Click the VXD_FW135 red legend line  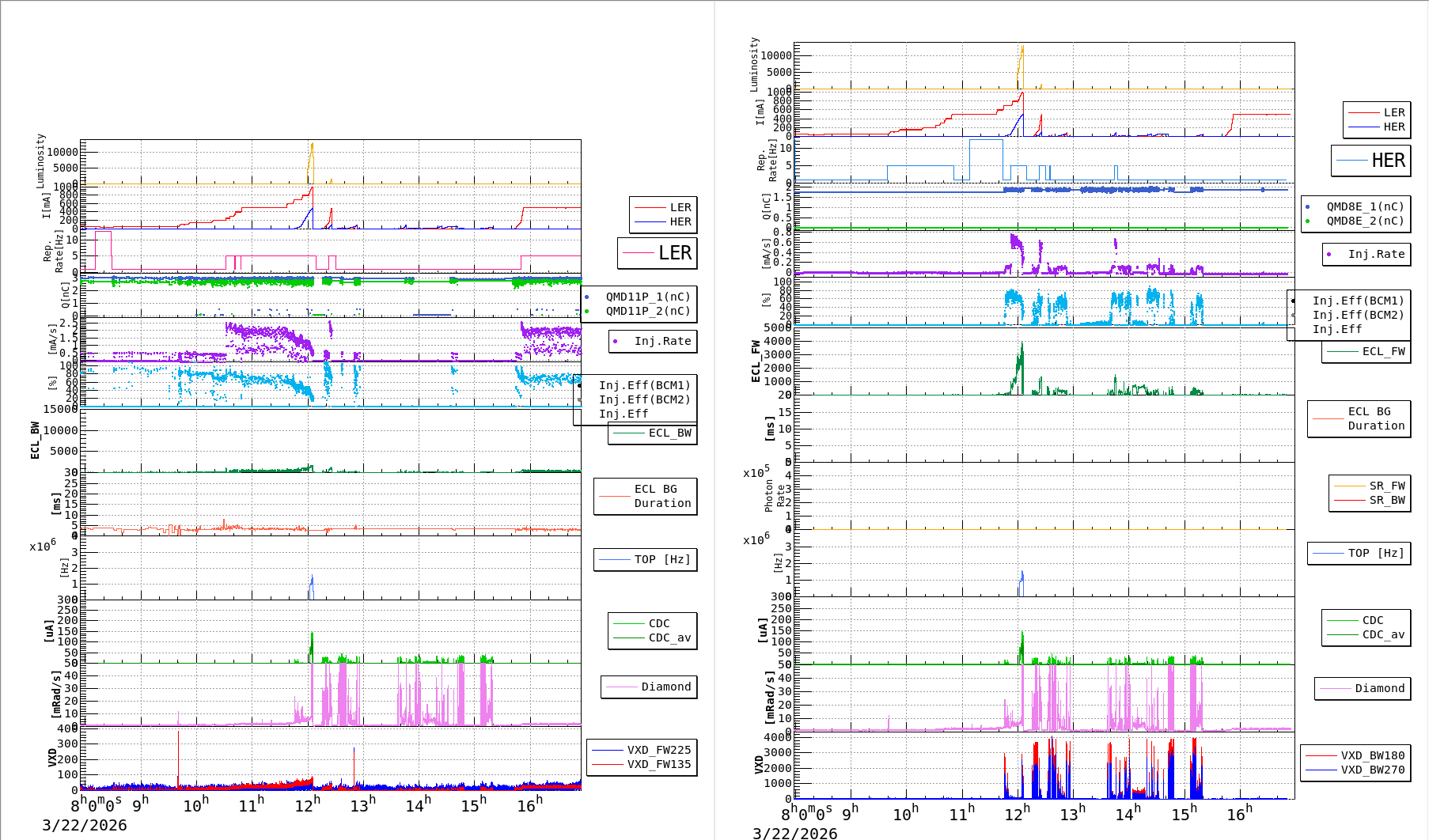607,764
